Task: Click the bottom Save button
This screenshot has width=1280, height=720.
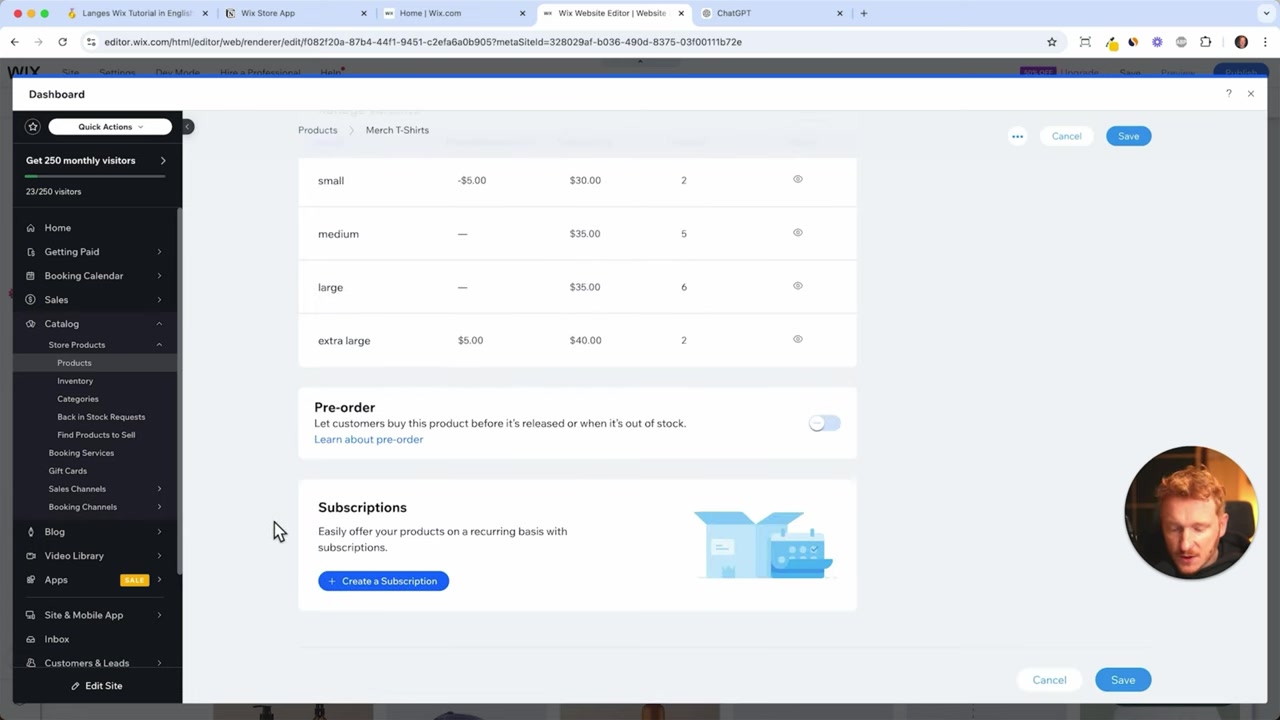Action: pos(1123,680)
